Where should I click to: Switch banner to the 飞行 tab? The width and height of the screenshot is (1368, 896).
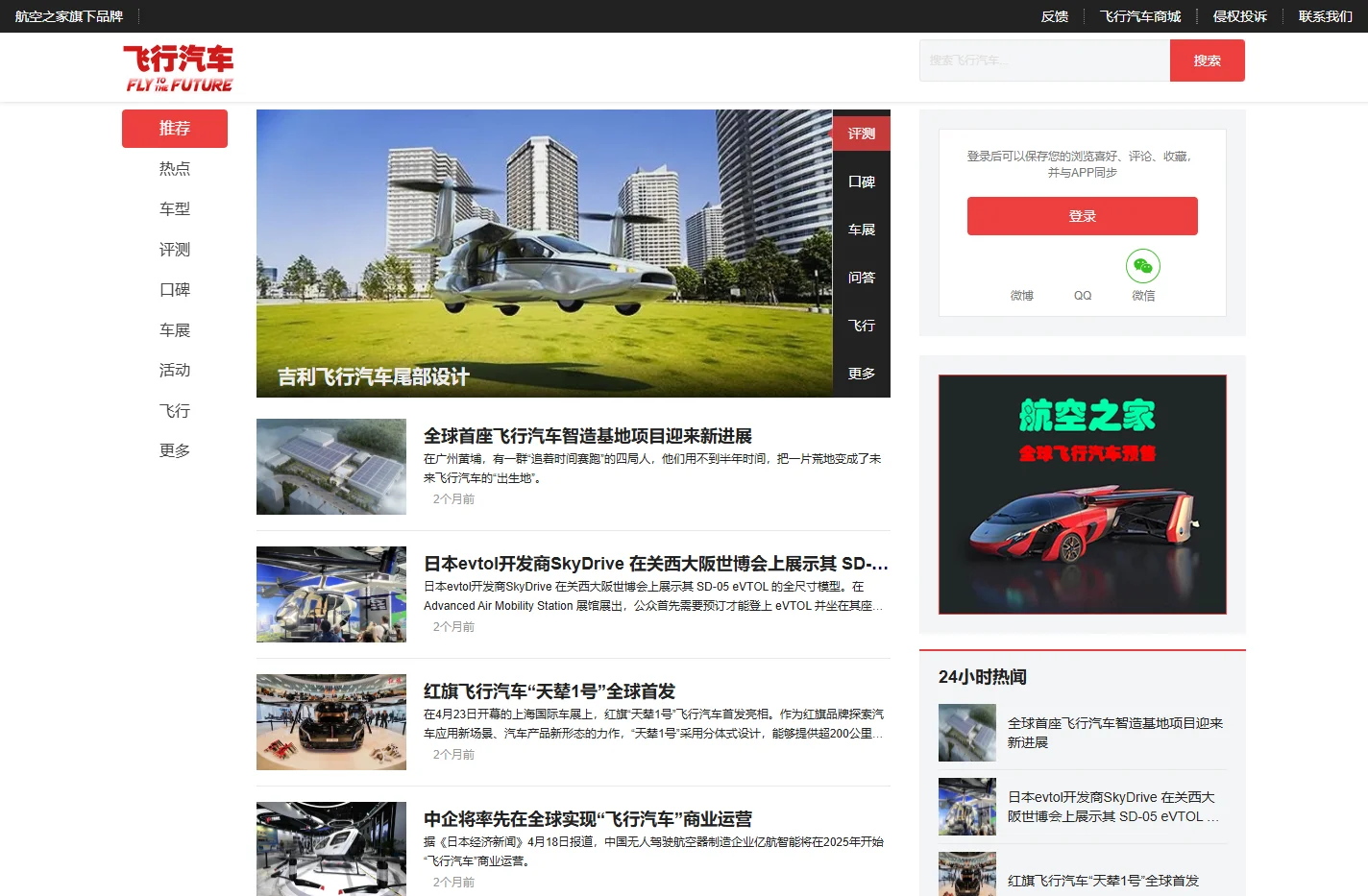pos(862,326)
